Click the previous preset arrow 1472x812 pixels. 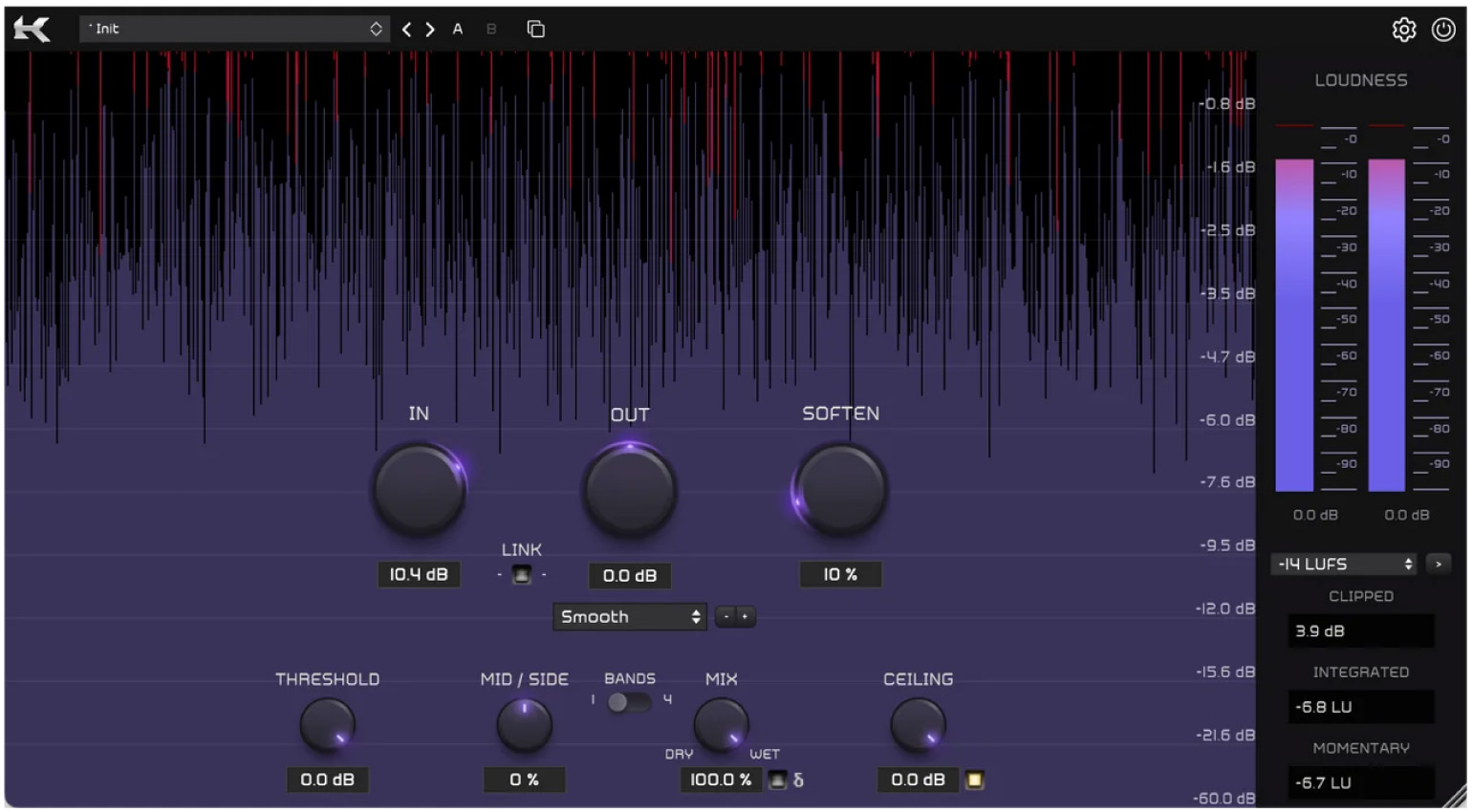[406, 29]
